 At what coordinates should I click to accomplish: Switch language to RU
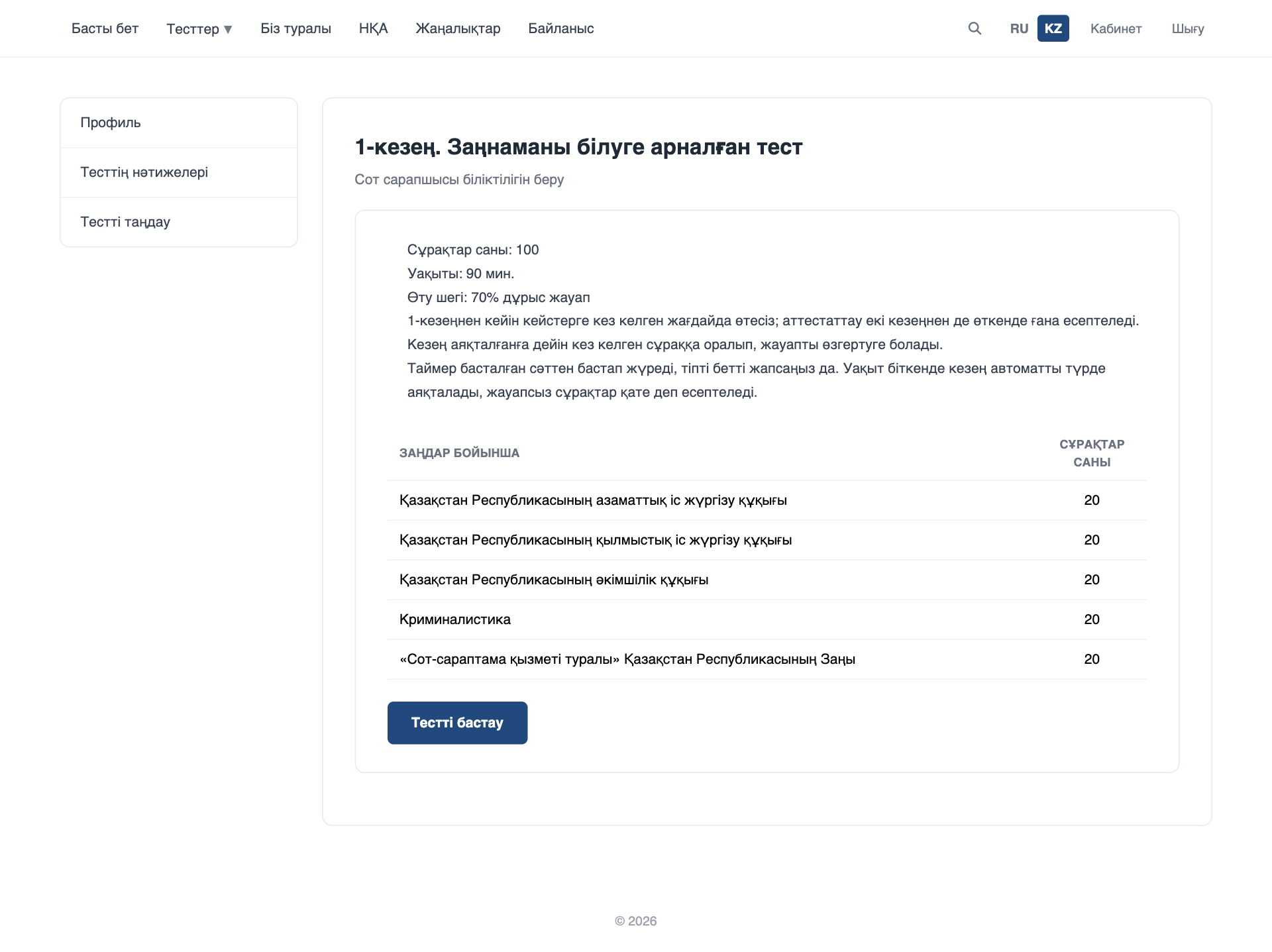click(x=1019, y=28)
